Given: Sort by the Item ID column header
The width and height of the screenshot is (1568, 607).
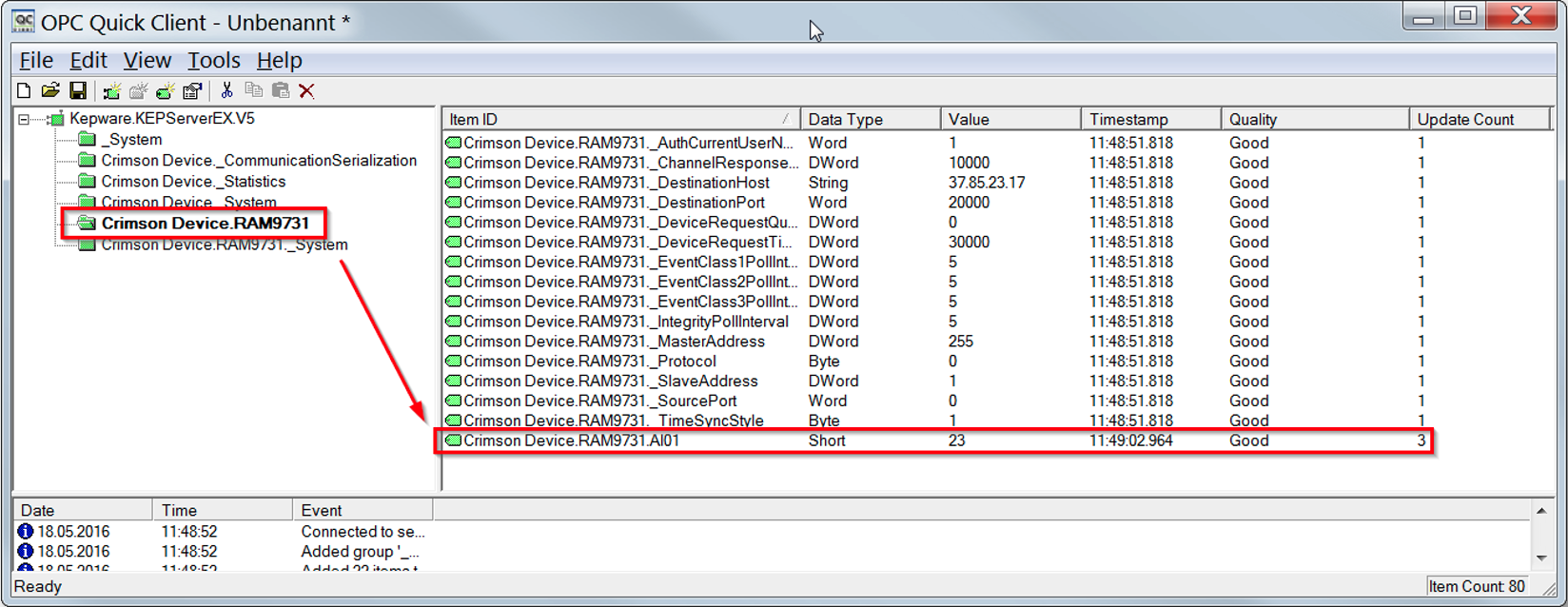Looking at the screenshot, I should click(x=621, y=120).
